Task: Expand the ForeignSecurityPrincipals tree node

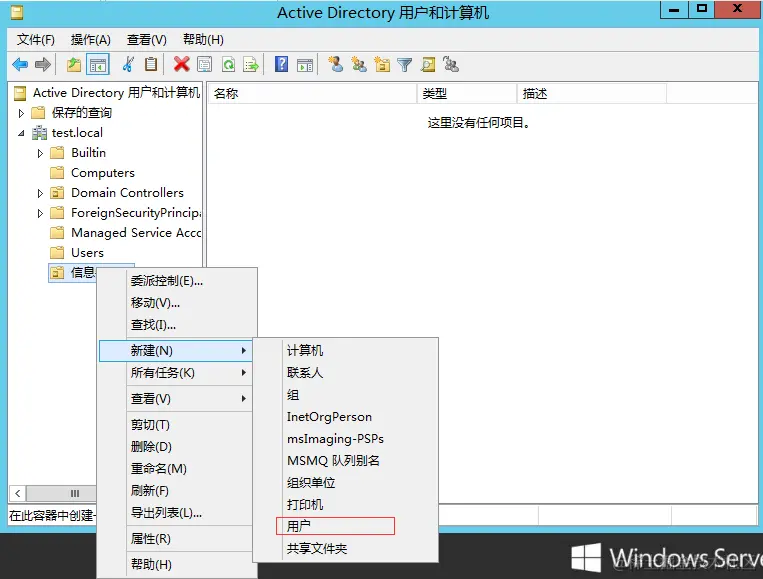Action: [x=40, y=213]
